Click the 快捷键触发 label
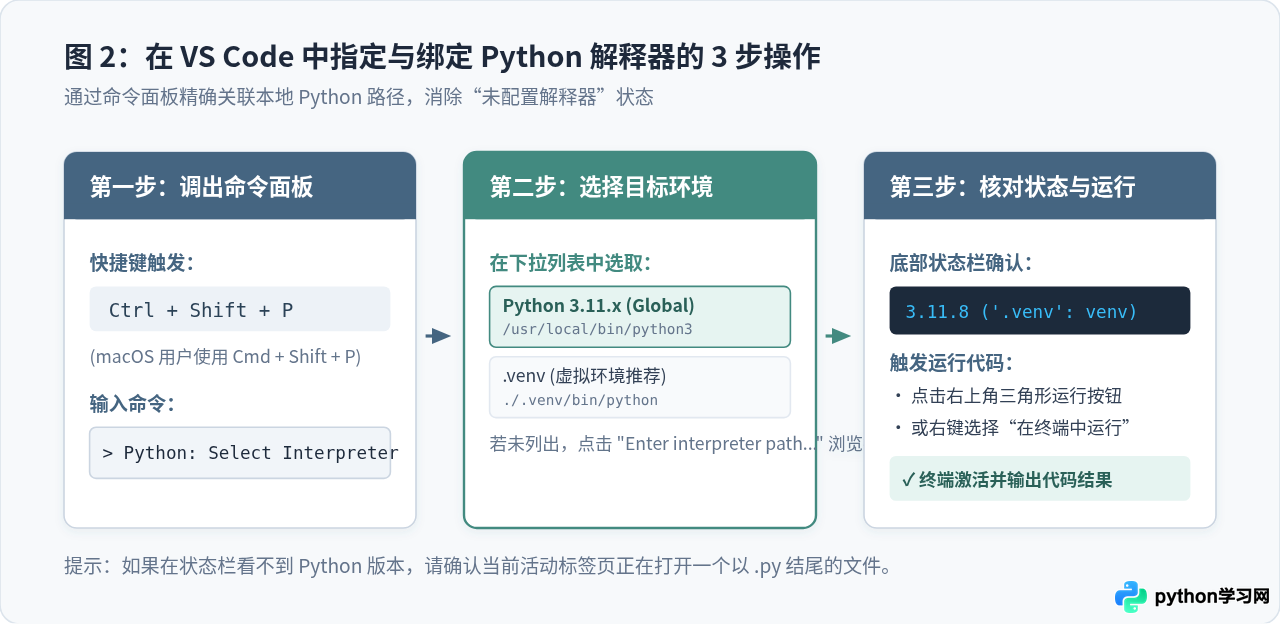Image resolution: width=1280 pixels, height=624 pixels. pos(142,263)
